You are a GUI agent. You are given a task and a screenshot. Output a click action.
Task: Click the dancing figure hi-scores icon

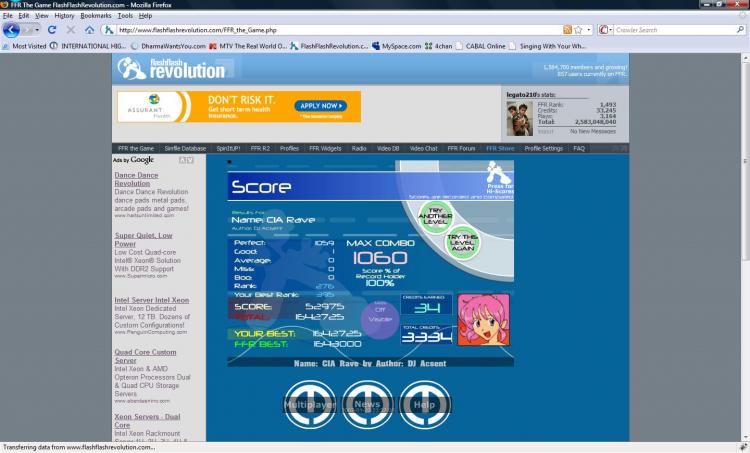[499, 173]
